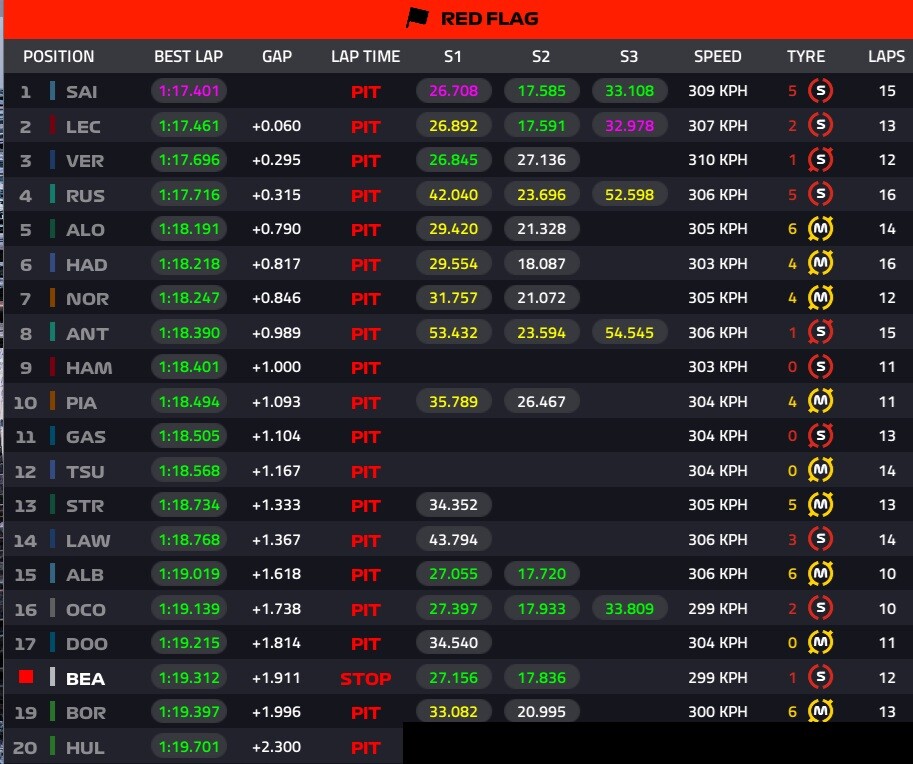Click speed 310 KPH in VER row

click(x=717, y=160)
